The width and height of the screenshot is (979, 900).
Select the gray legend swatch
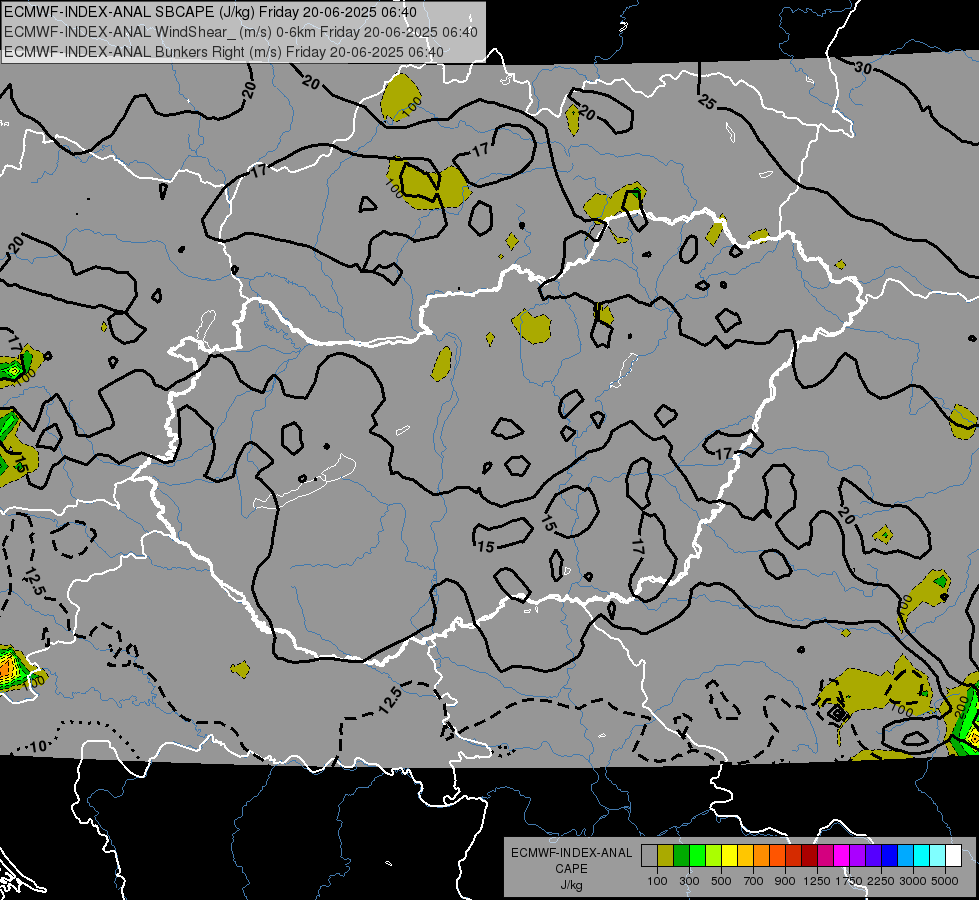649,855
